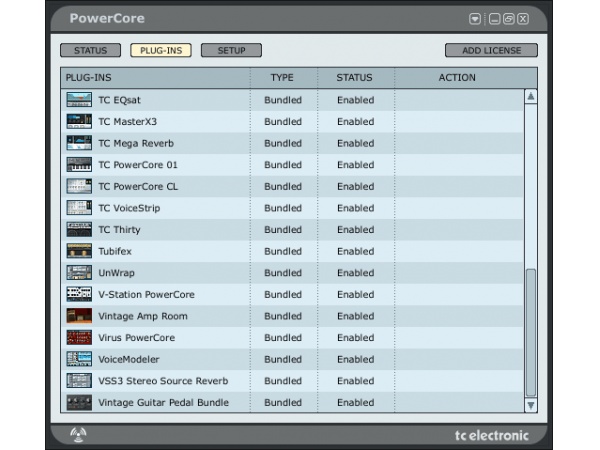Click the ADD LICENSE button
Viewport: 600px width, 450px height.
(x=491, y=50)
